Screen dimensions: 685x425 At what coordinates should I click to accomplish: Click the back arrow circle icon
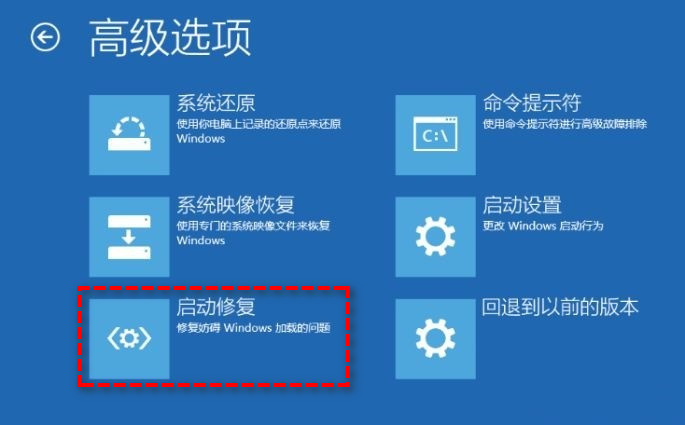(x=45, y=38)
